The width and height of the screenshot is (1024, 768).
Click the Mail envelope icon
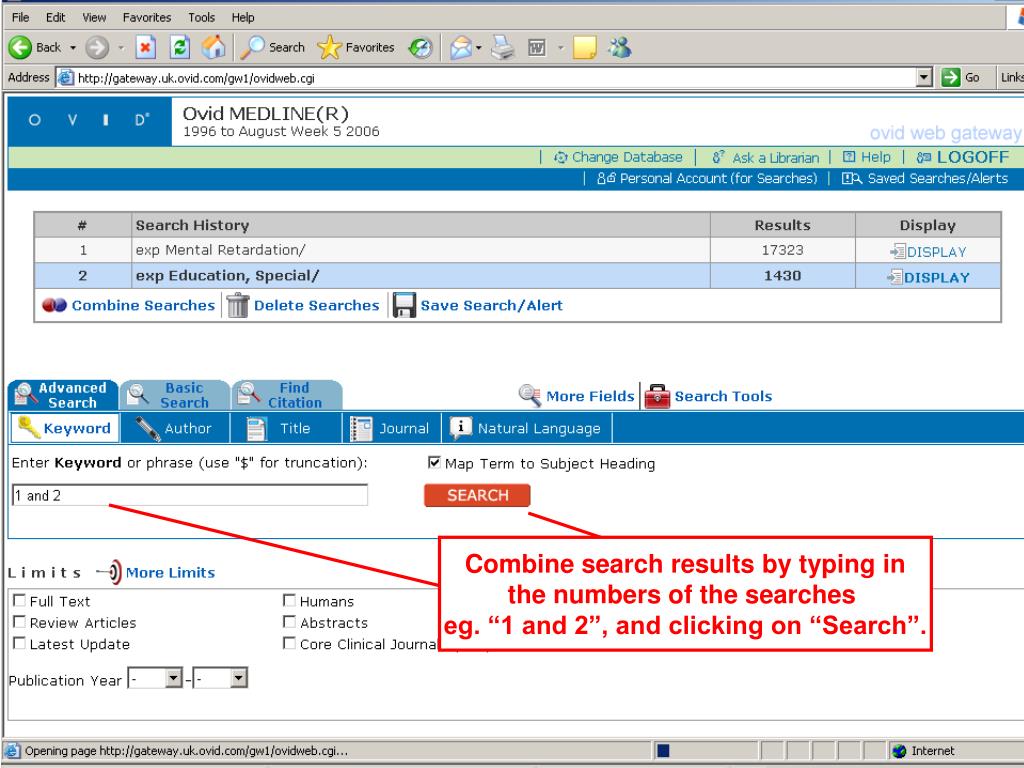click(x=460, y=48)
